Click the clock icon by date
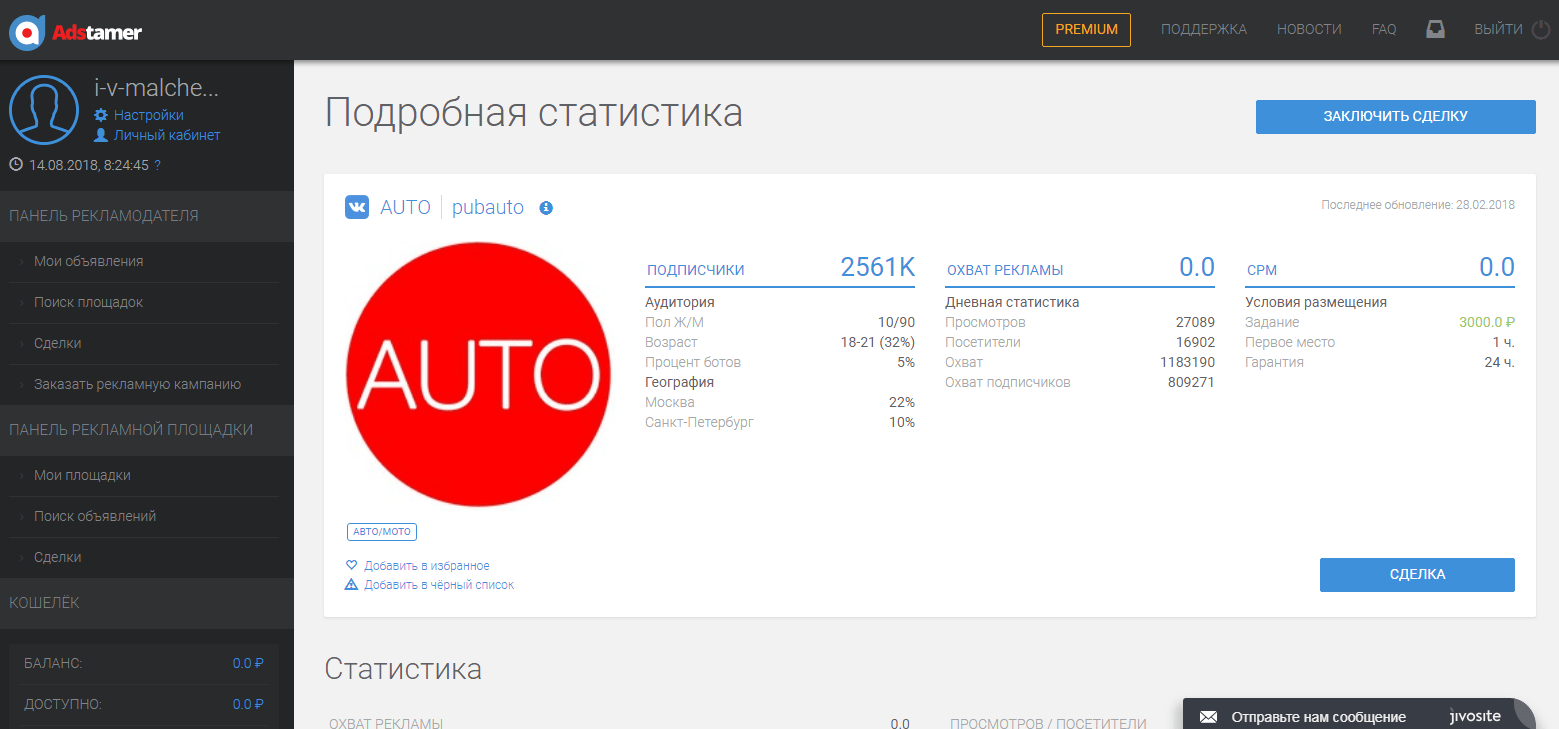This screenshot has height=729, width=1559. coord(16,164)
